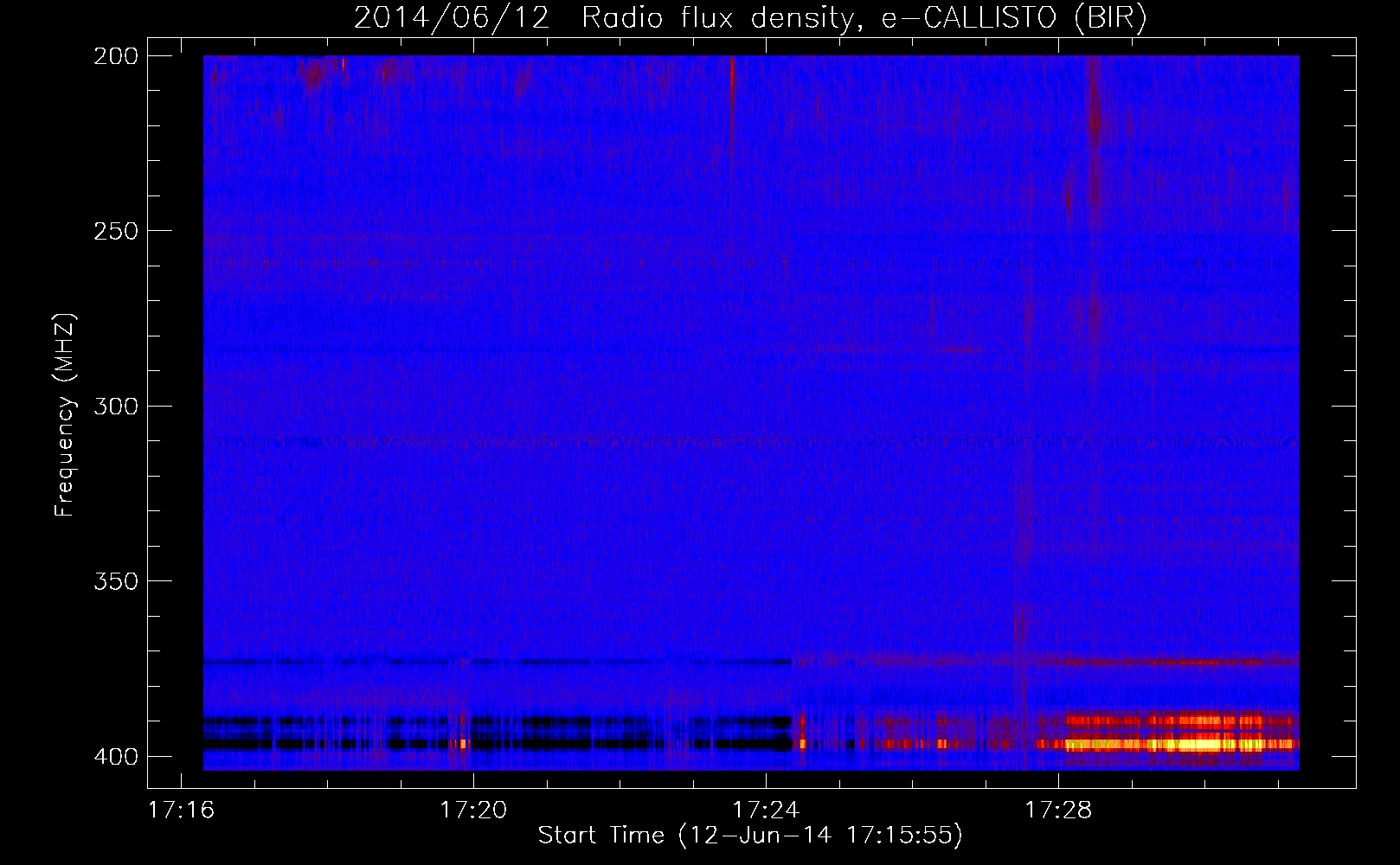Click the 17:24 time tick label
Image resolution: width=1400 pixels, height=865 pixels.
766,811
